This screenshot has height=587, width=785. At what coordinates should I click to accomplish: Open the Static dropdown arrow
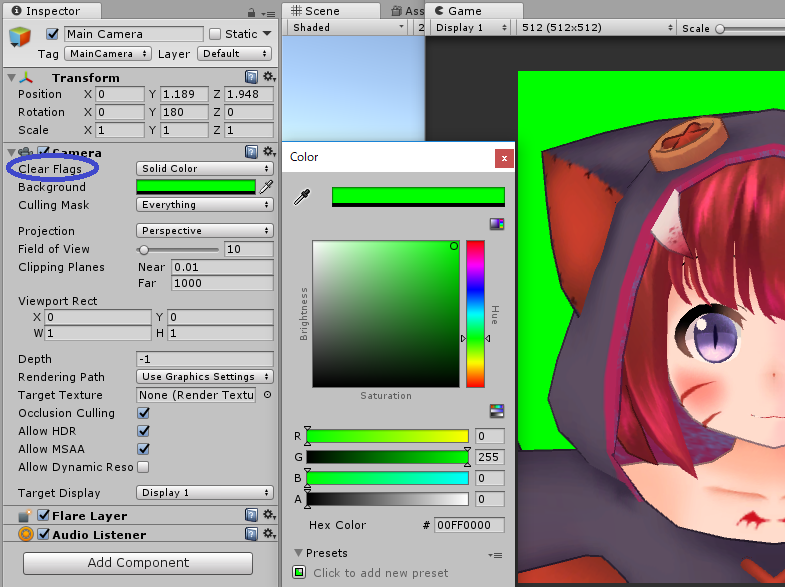(267, 34)
